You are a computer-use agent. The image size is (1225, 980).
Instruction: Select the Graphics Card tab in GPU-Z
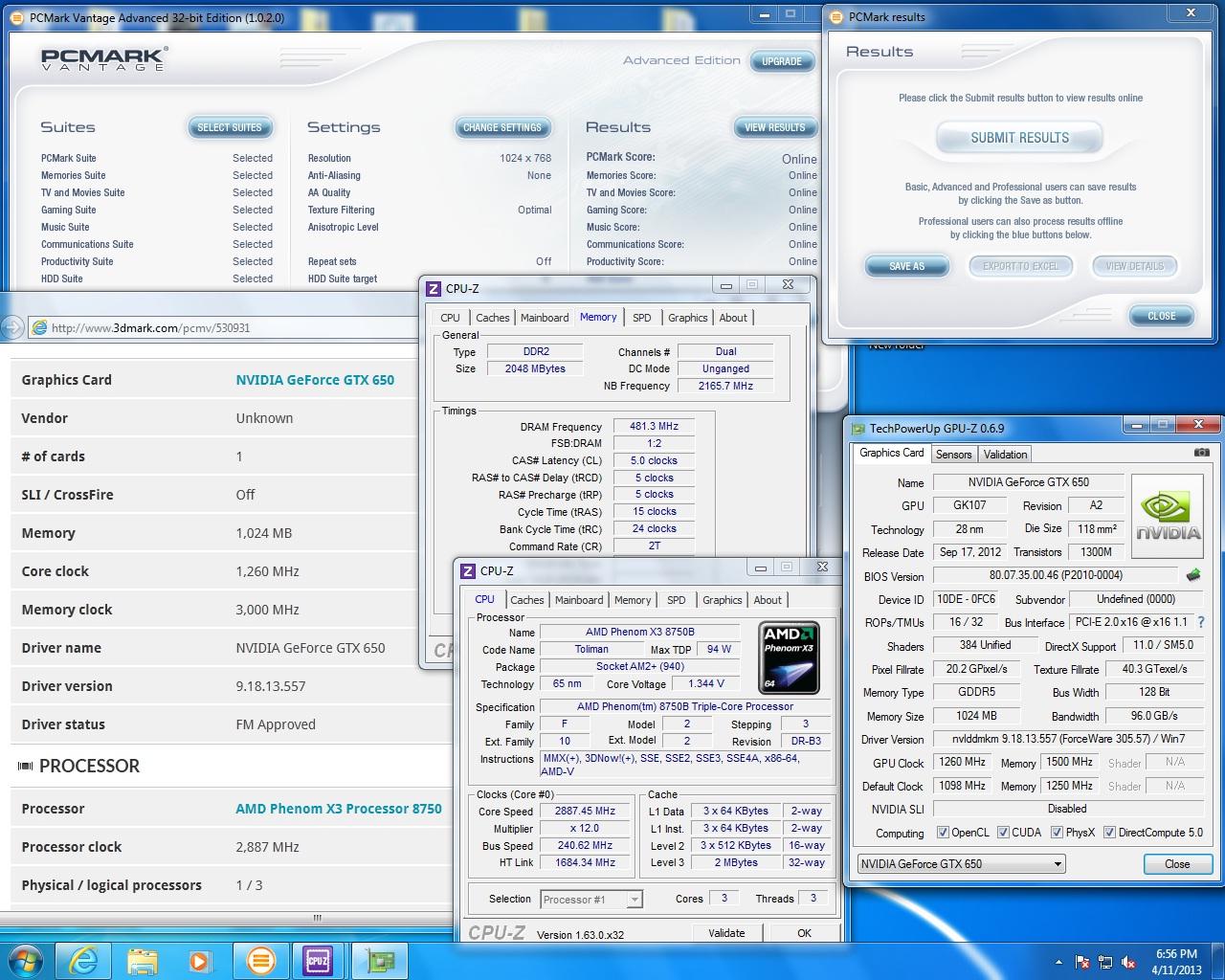point(892,454)
